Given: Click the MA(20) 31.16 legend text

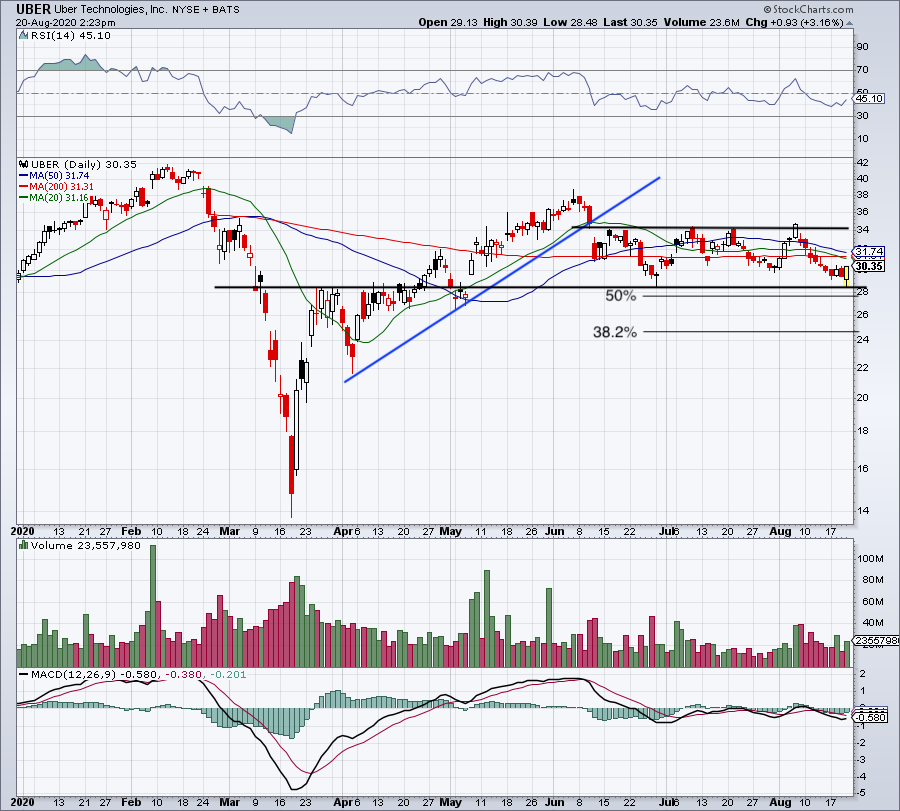Looking at the screenshot, I should point(59,198).
